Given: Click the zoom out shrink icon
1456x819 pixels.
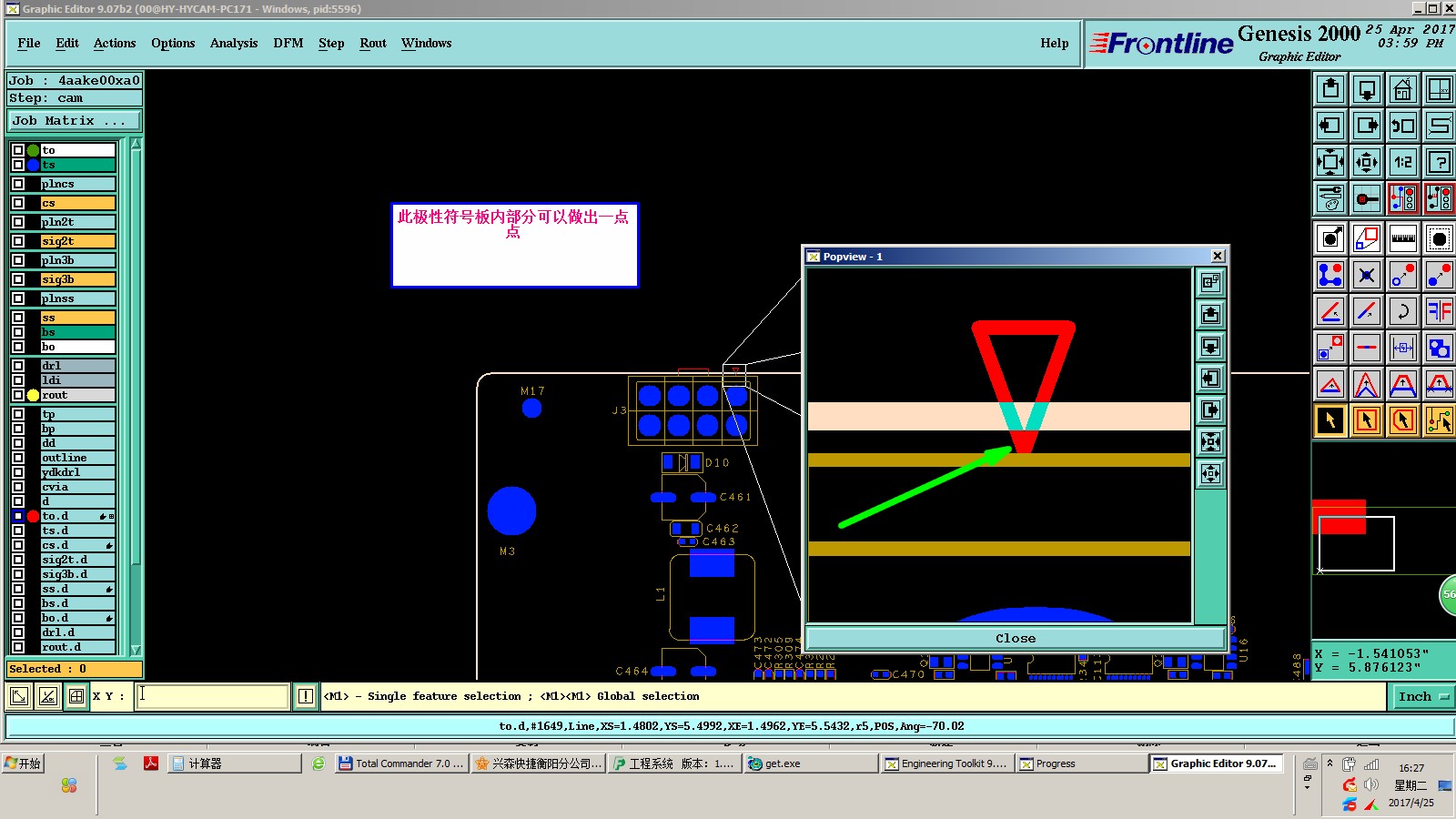Looking at the screenshot, I should (x=1367, y=162).
